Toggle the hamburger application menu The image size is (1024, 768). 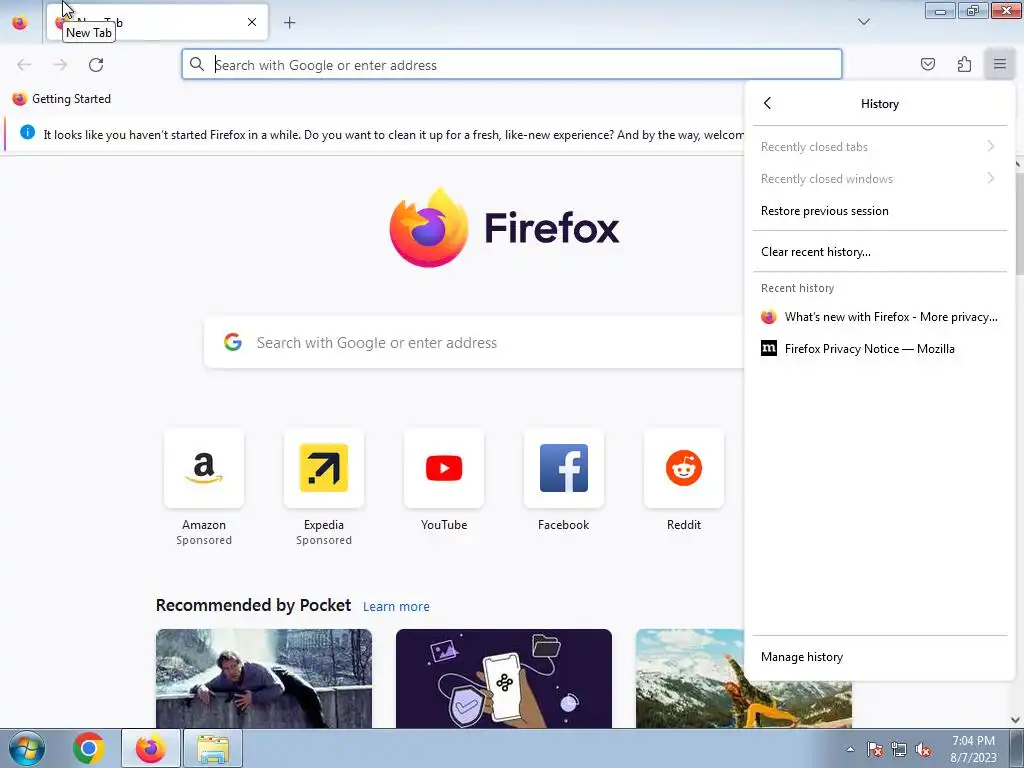(1000, 64)
